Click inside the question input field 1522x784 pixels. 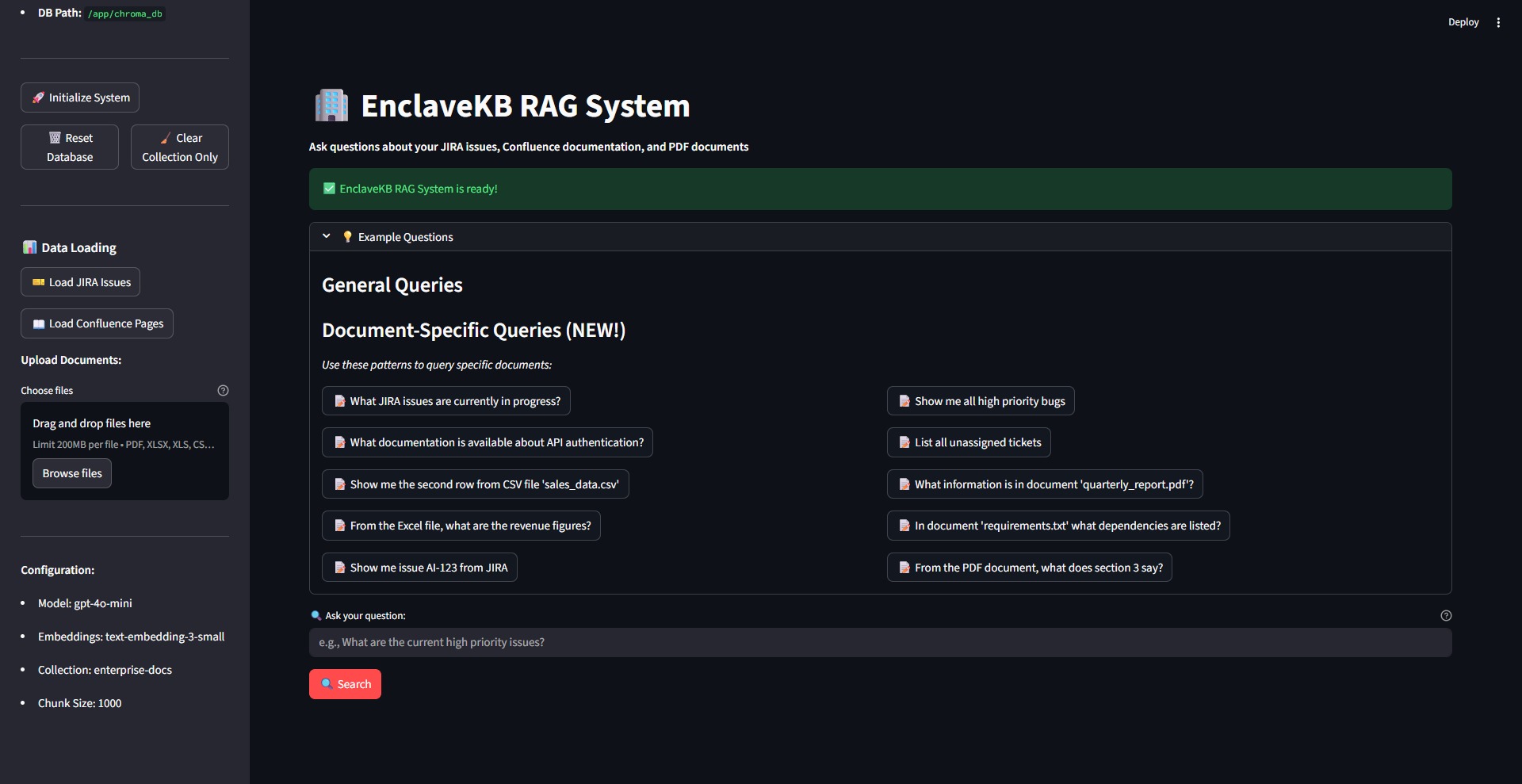(880, 642)
